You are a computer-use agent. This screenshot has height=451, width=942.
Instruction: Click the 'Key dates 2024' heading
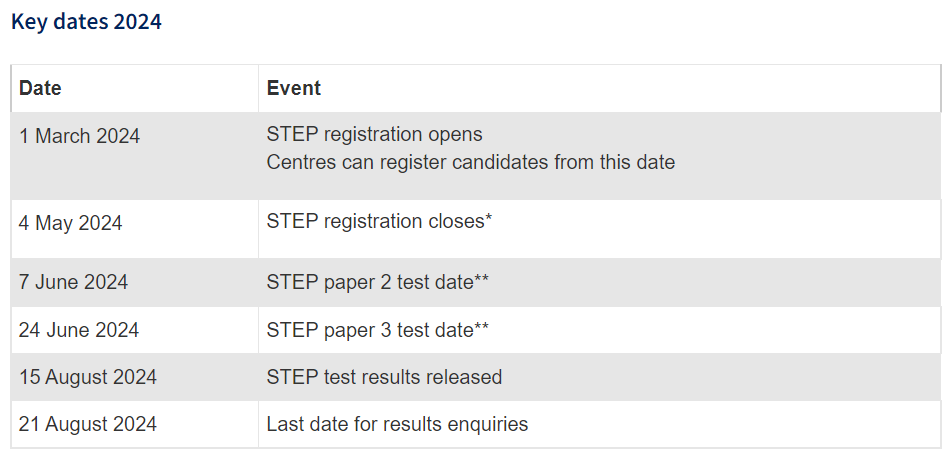pos(86,22)
